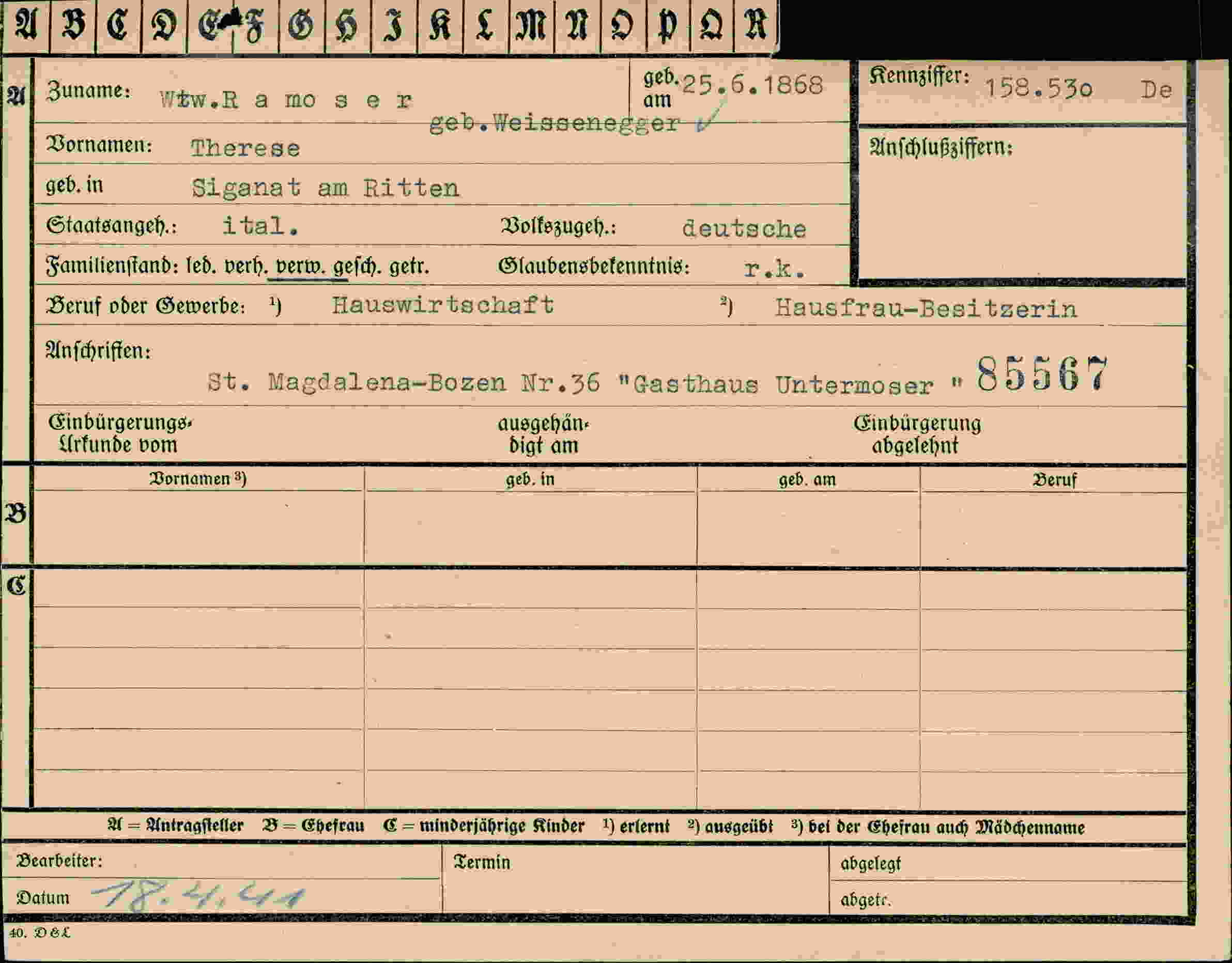Viewport: 1232px width, 963px height.
Task: Click the stamped number '85567'
Action: coord(1042,374)
